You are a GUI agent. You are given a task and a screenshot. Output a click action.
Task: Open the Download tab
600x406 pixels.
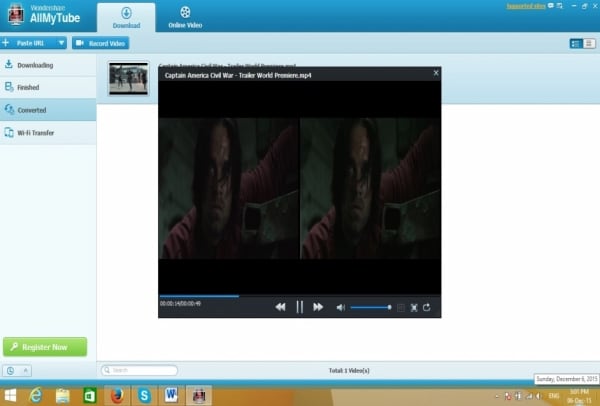coord(126,18)
